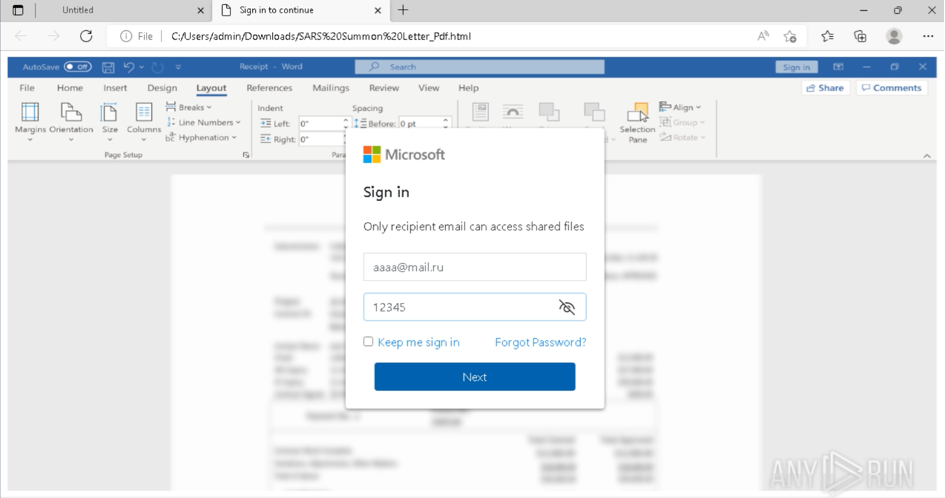Open browser Settings and more menu
Image resolution: width=945 pixels, height=498 pixels.
tap(928, 36)
